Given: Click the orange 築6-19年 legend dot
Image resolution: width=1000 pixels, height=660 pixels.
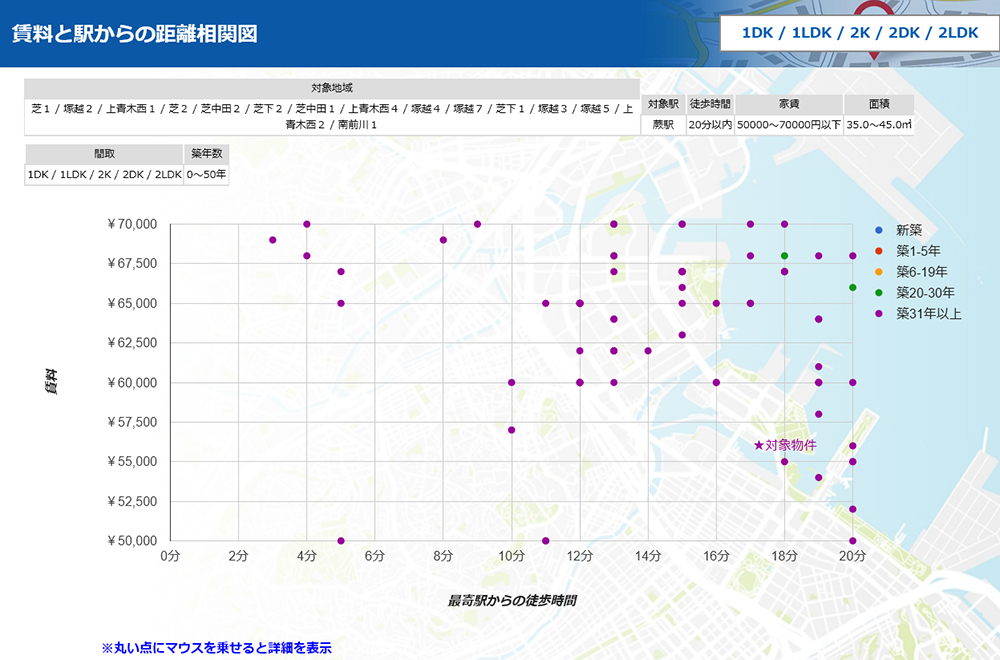Looking at the screenshot, I should tap(879, 272).
